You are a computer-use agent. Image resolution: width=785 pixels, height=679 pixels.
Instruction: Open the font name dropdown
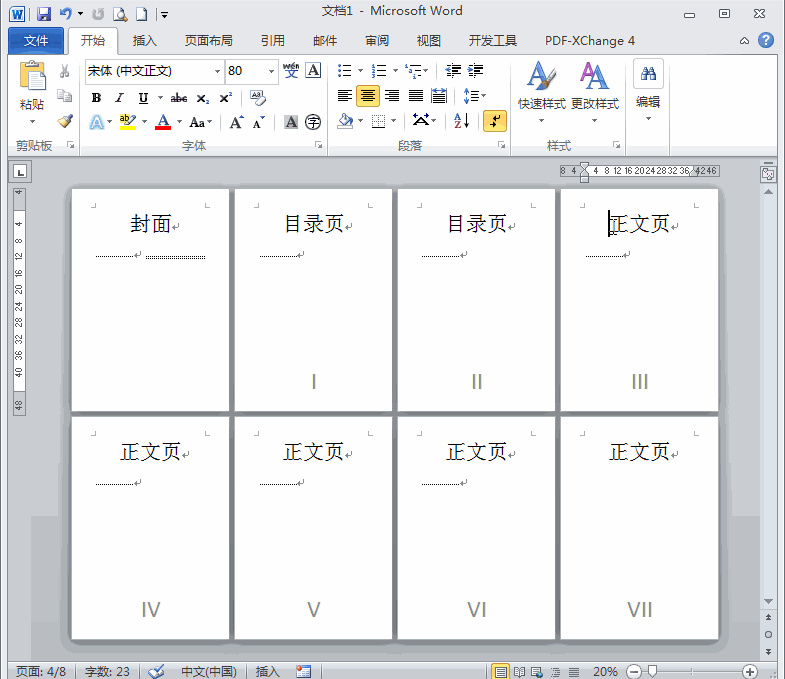(217, 71)
